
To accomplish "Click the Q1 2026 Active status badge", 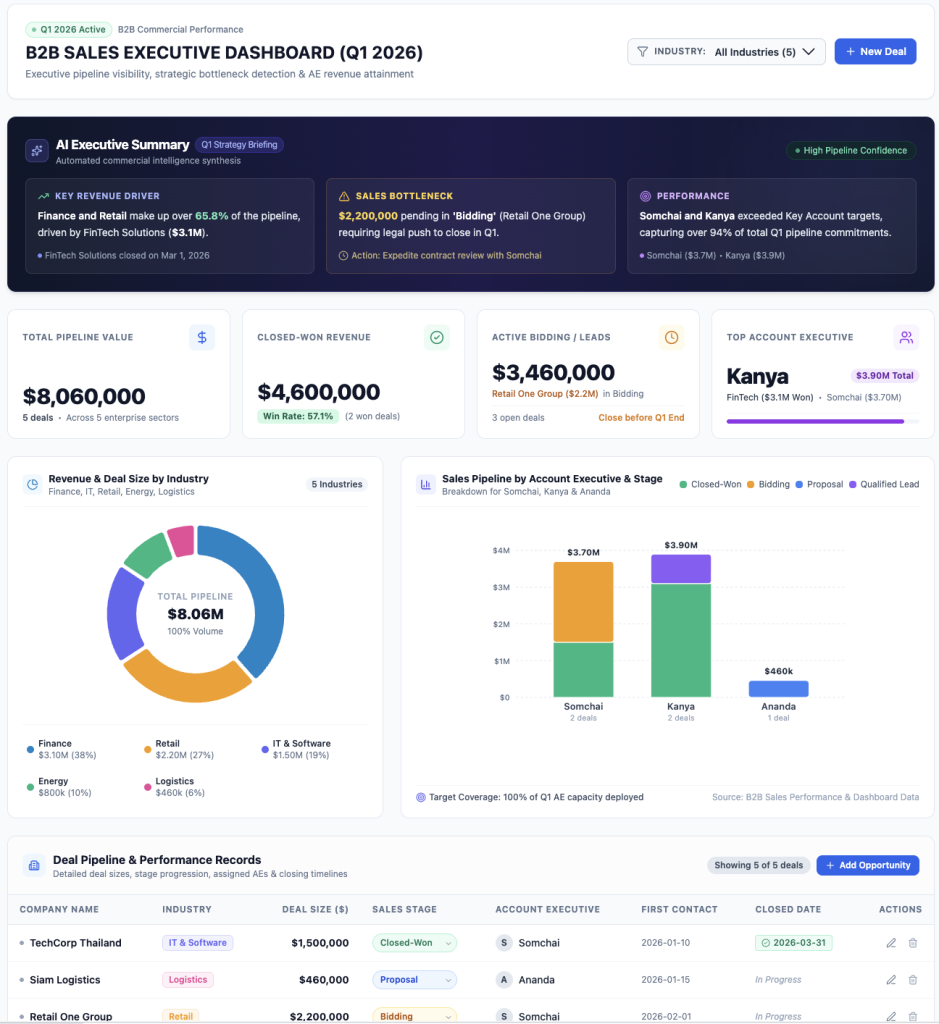I will (69, 29).
